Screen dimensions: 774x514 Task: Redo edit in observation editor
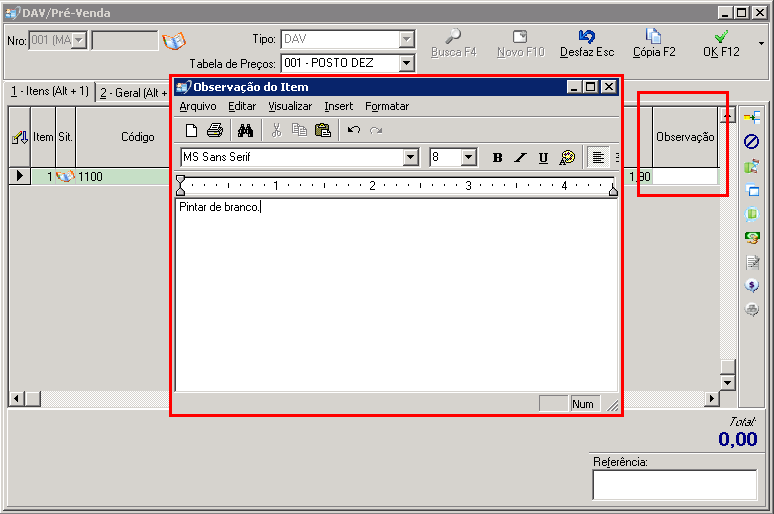pos(376,130)
